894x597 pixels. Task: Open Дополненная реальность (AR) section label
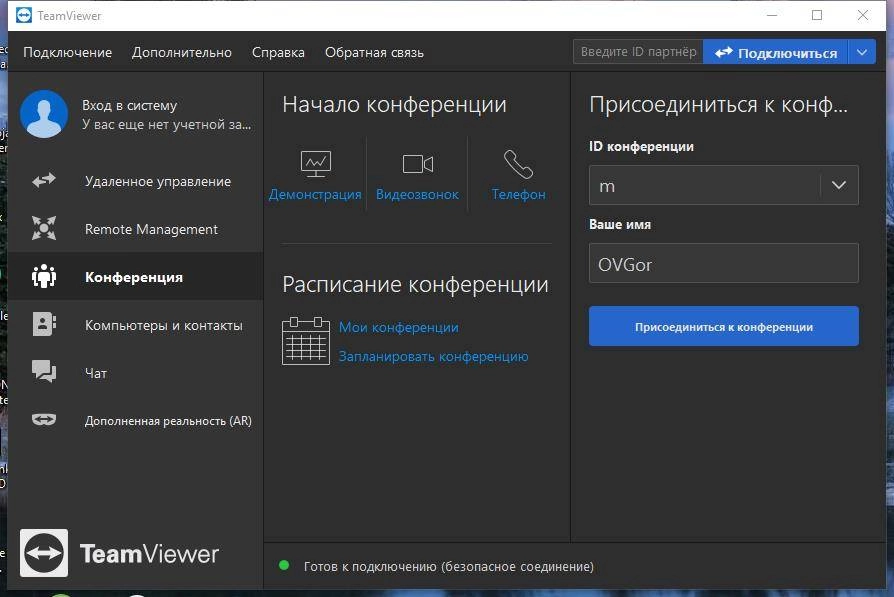pos(168,421)
